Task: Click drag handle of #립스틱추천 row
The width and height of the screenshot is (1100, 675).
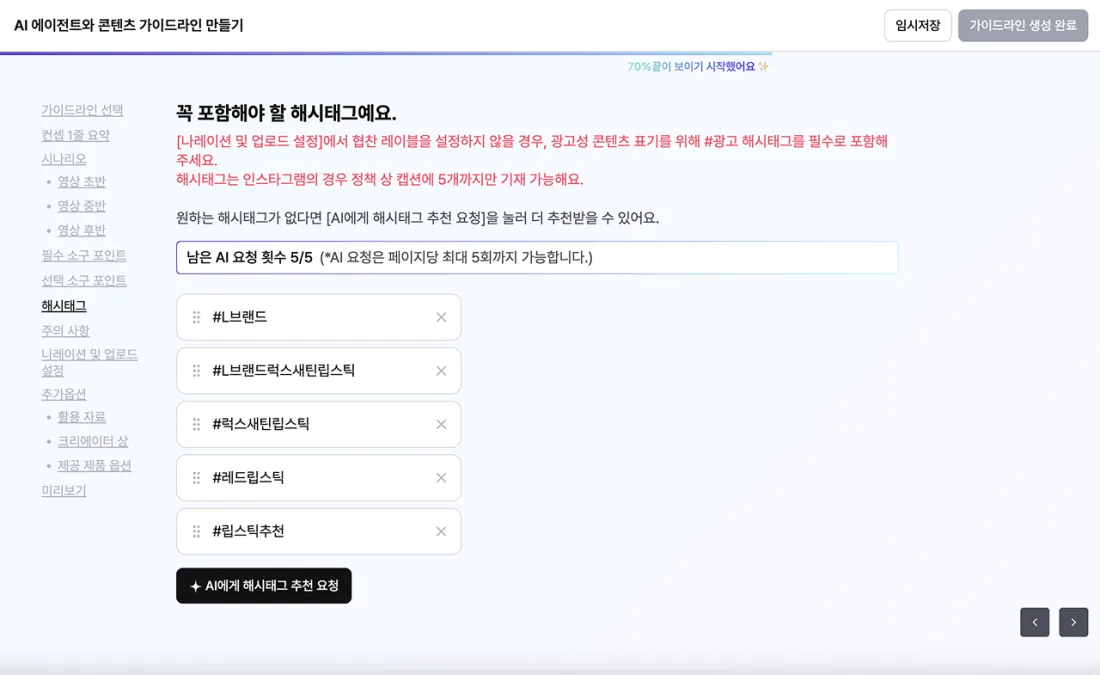Action: (x=196, y=531)
